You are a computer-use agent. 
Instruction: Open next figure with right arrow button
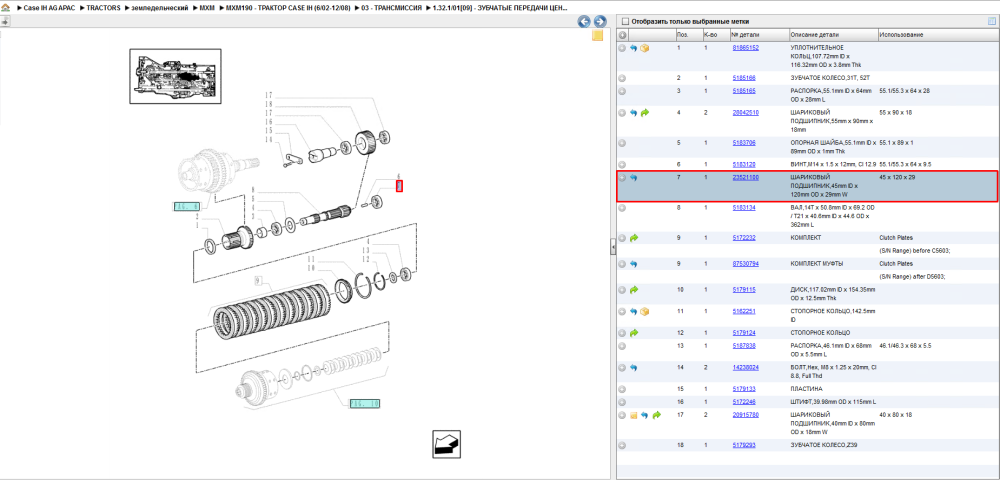tap(599, 21)
